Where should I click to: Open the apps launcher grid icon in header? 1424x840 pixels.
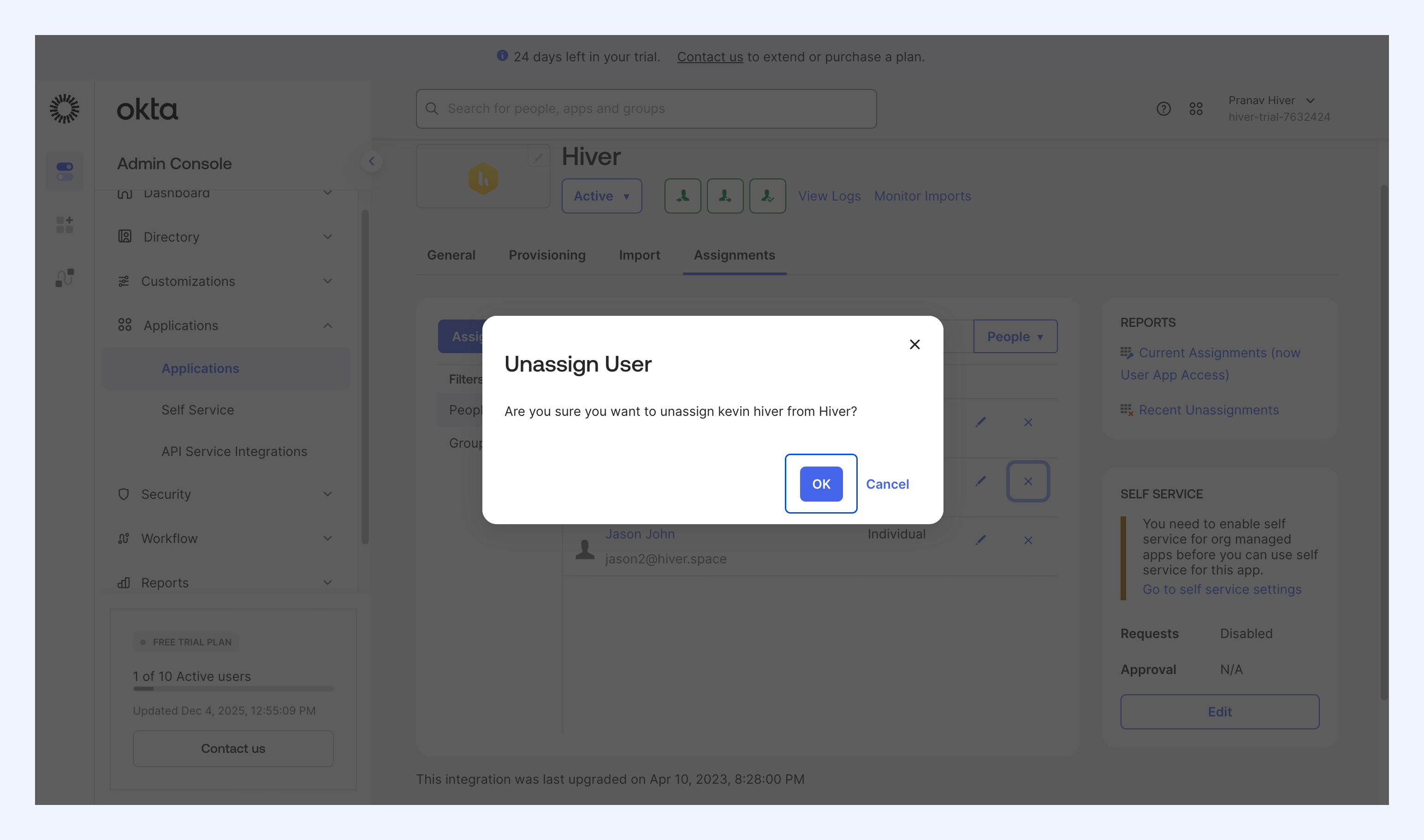tap(1196, 109)
